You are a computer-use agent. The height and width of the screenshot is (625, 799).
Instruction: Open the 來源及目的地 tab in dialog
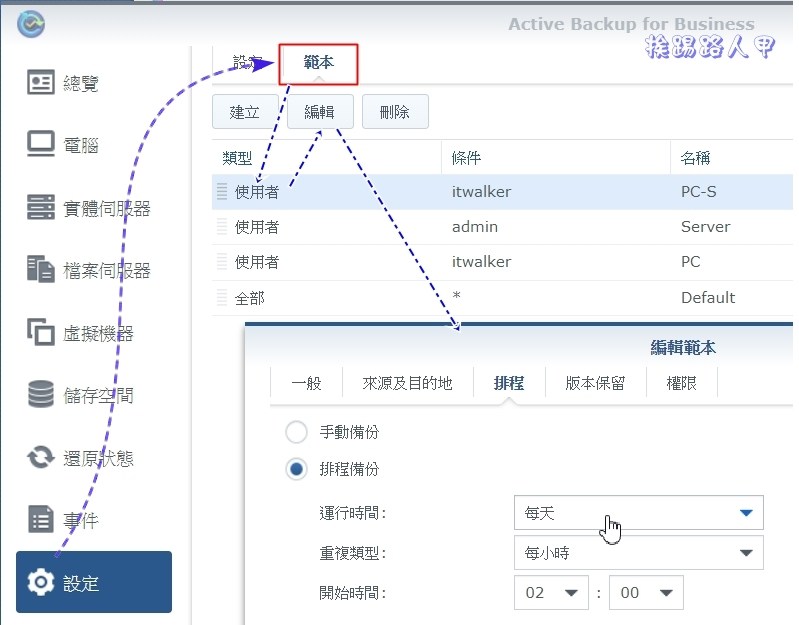click(x=408, y=383)
